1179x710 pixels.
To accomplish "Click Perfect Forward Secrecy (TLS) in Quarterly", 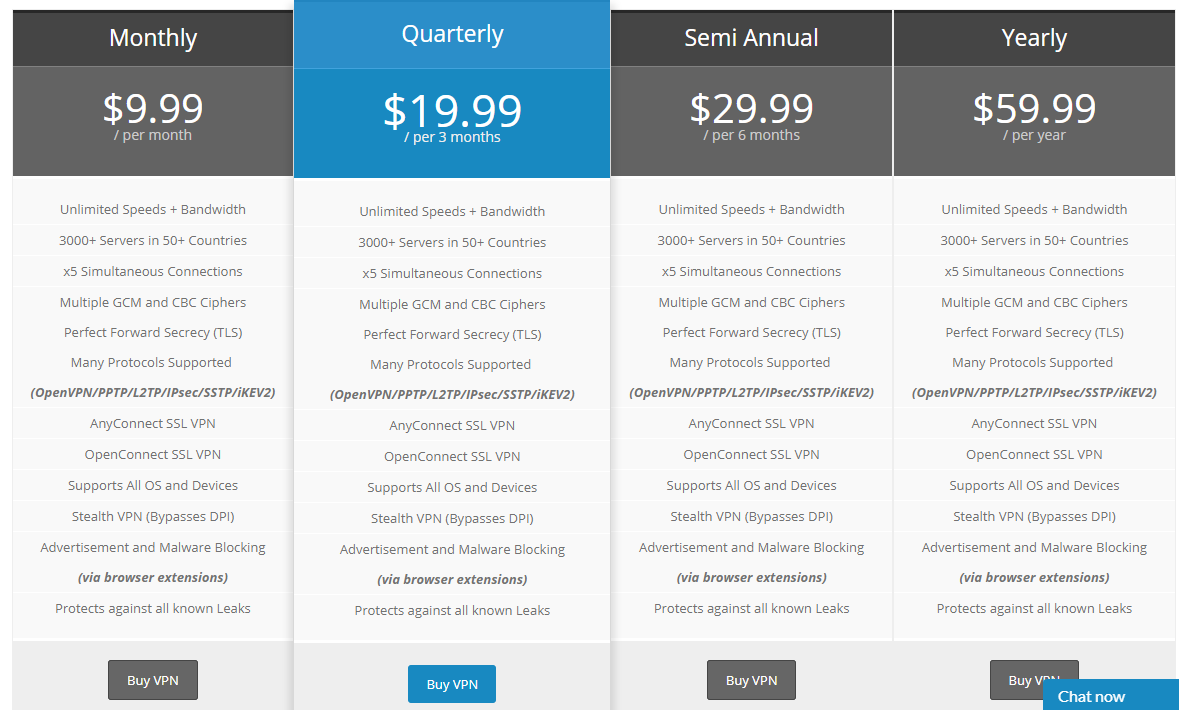I will [452, 335].
